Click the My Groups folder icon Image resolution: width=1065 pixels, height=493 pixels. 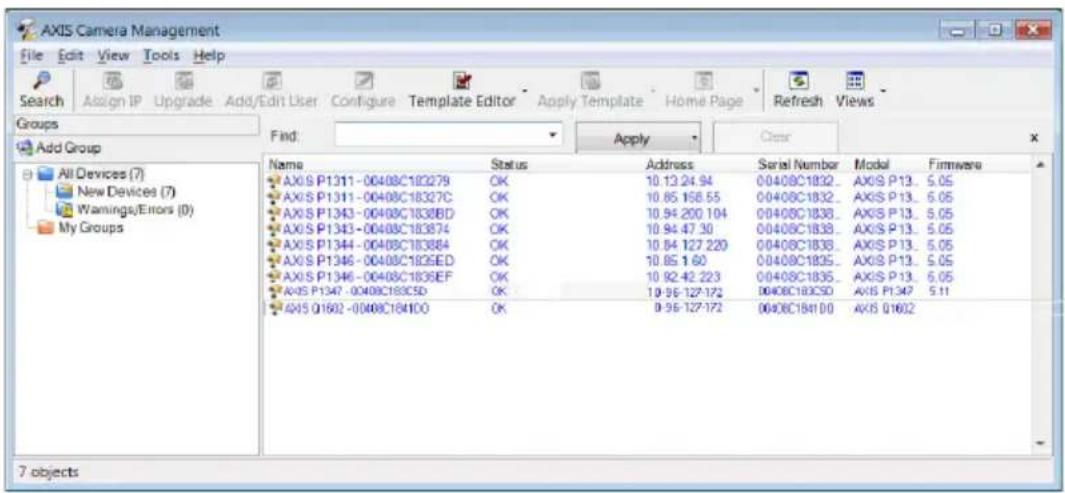coord(48,228)
